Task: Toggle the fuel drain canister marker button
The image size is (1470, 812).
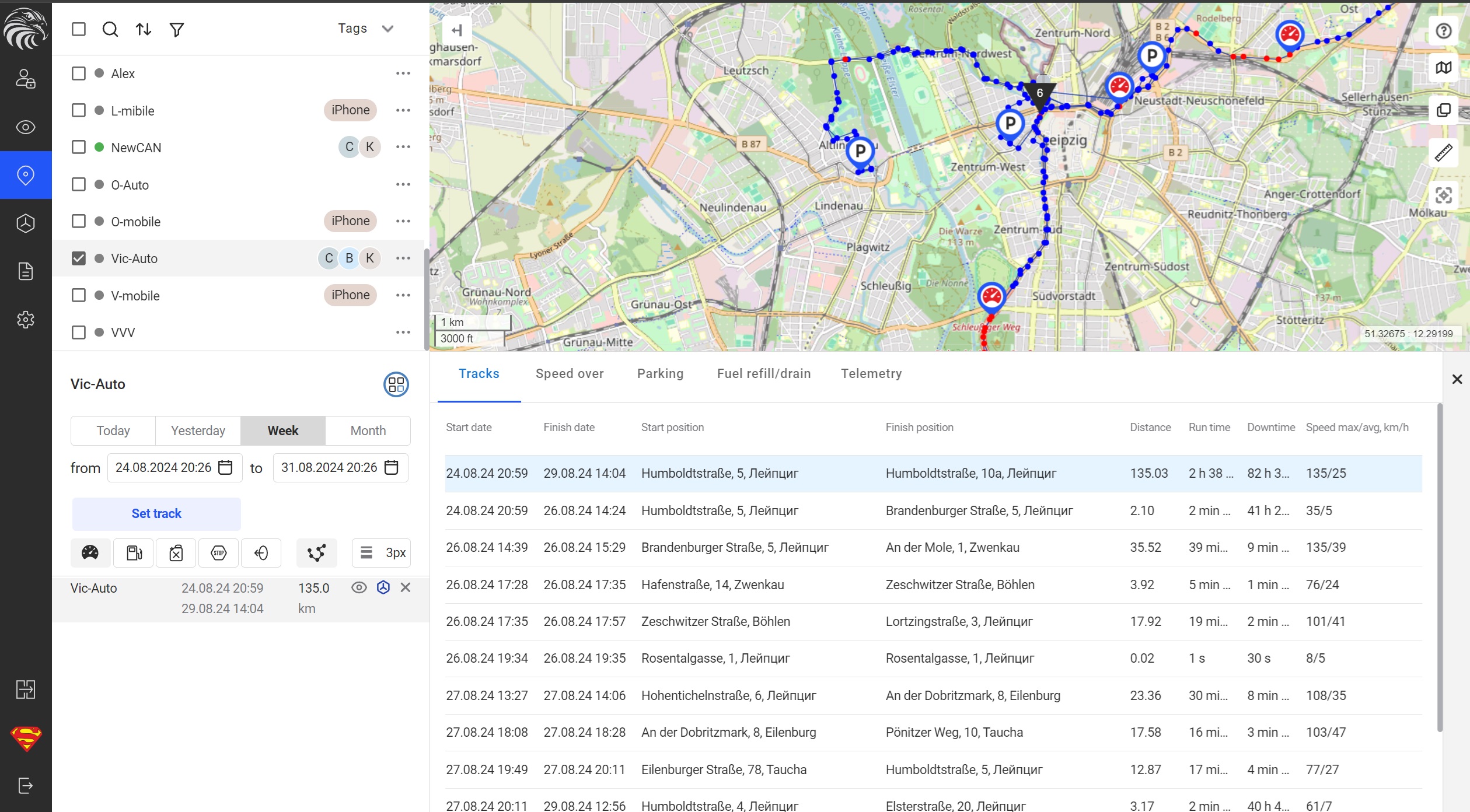Action: [176, 552]
